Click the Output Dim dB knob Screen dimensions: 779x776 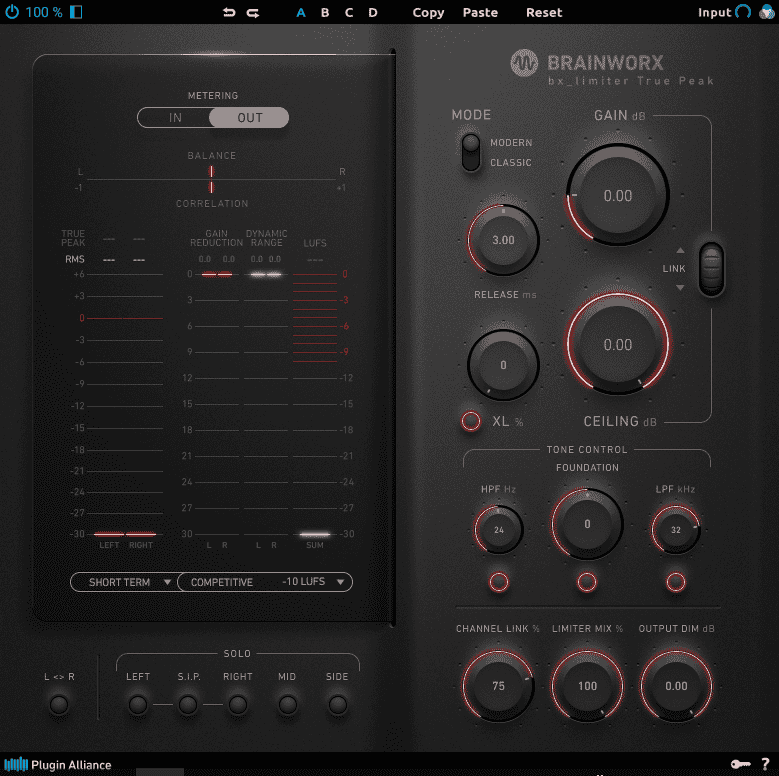676,686
